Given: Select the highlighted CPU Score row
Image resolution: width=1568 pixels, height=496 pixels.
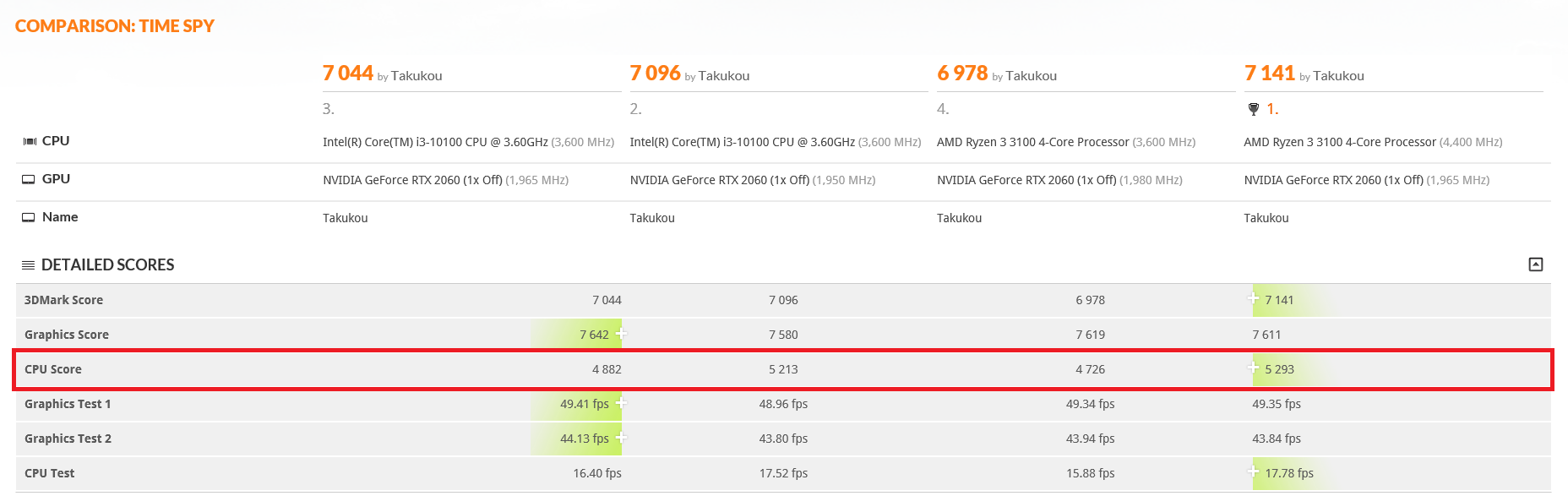Looking at the screenshot, I should [783, 369].
